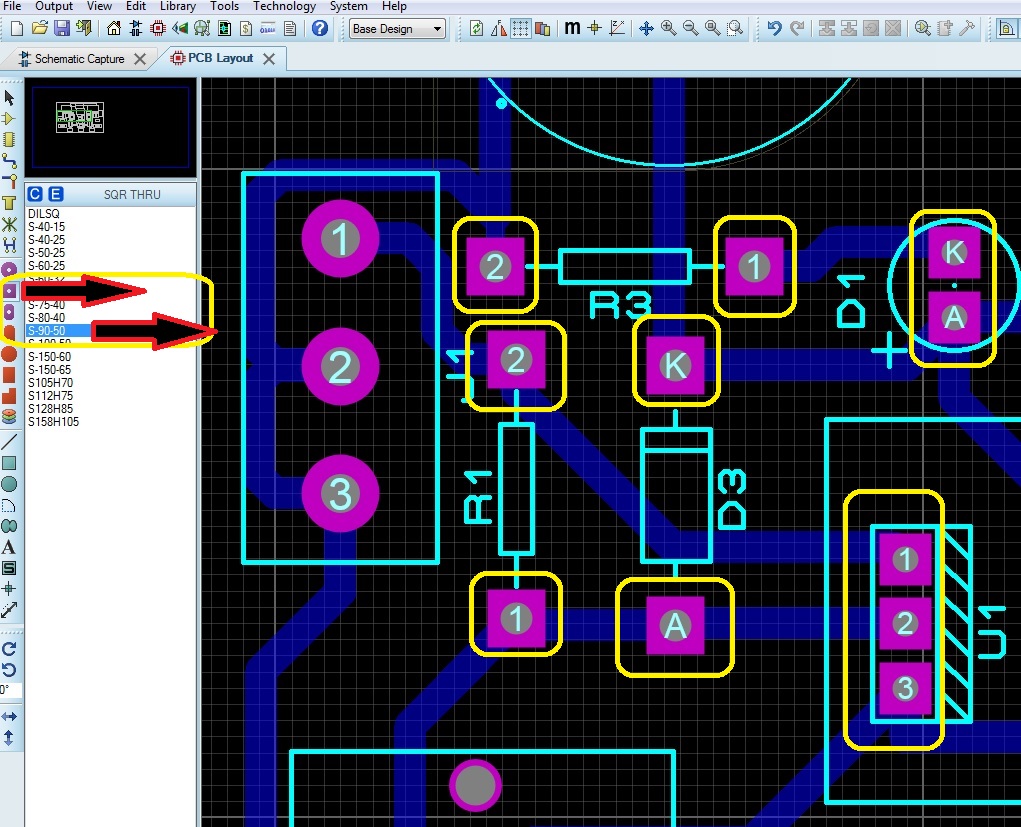Close the Schematic Capture tab
The height and width of the screenshot is (827, 1021).
pos(139,59)
